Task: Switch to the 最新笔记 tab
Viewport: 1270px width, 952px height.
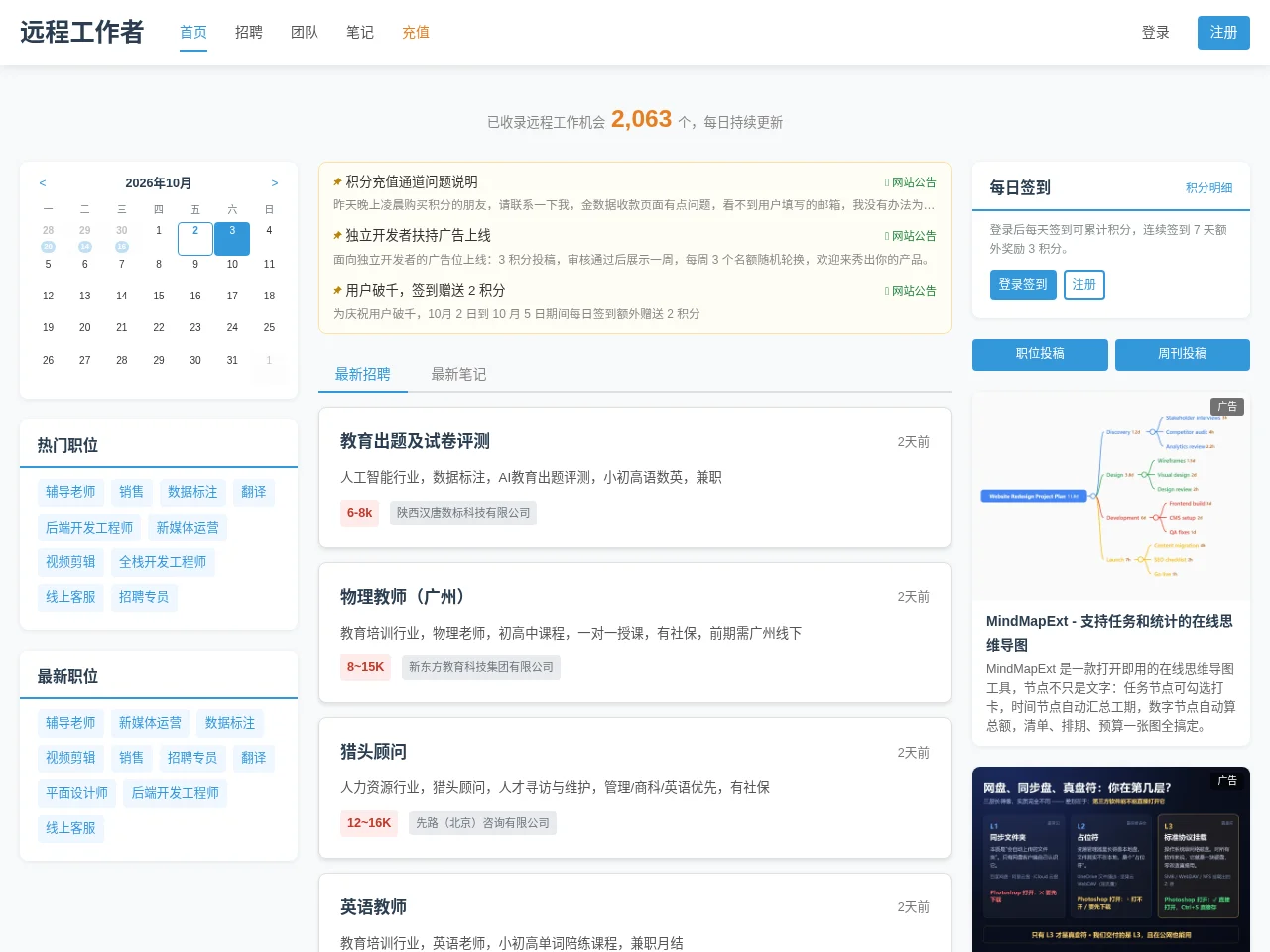Action: [x=458, y=374]
